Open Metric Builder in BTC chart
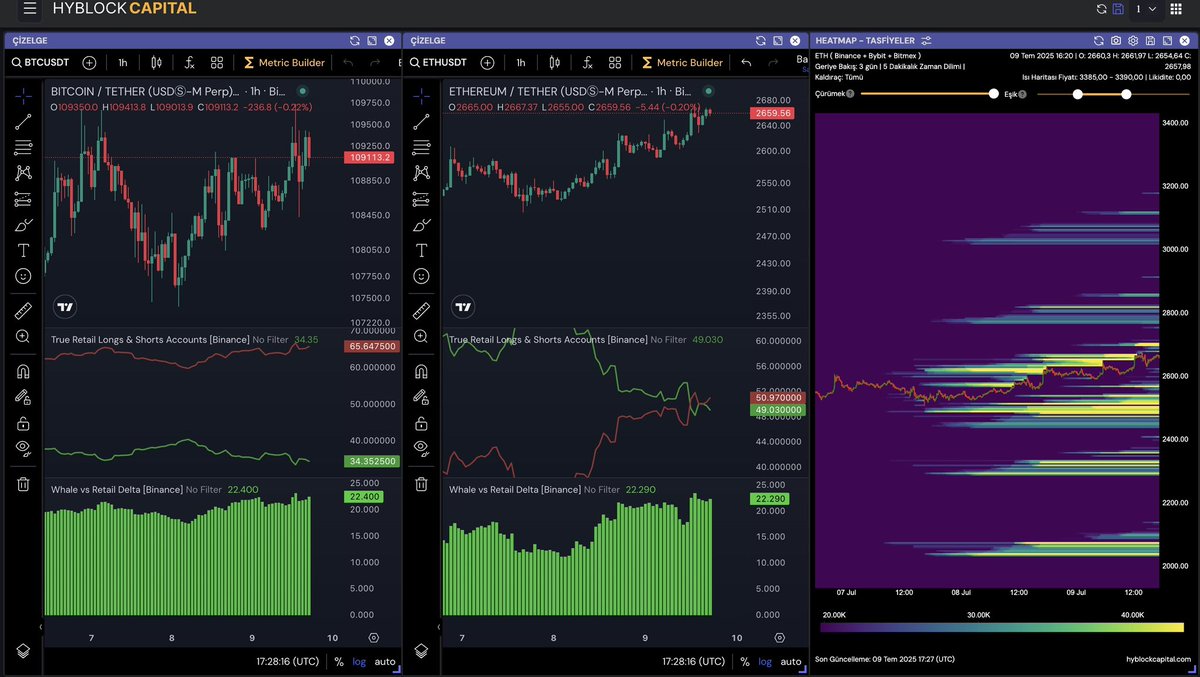 tap(285, 62)
